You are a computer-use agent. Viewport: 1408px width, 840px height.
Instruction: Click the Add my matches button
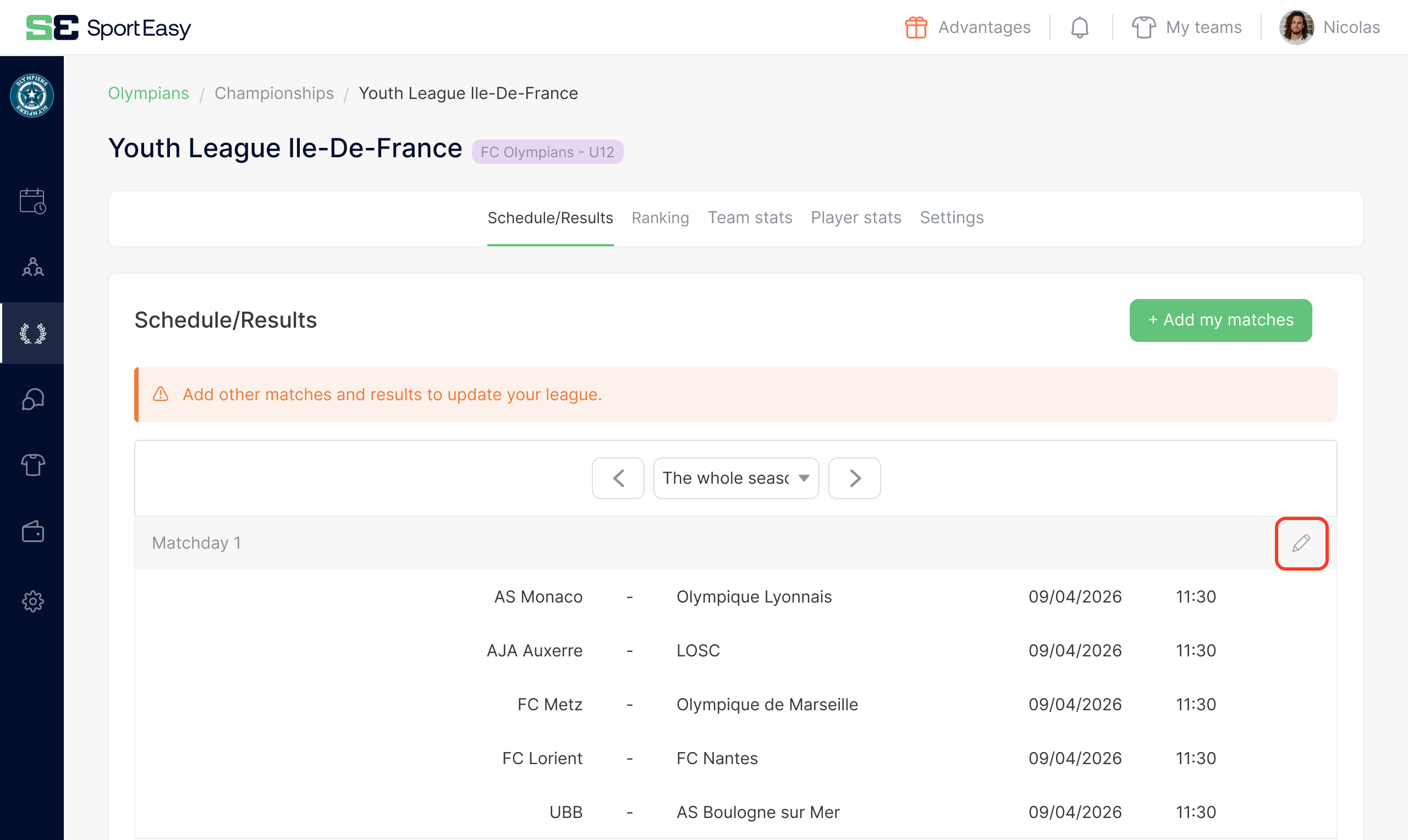[x=1220, y=320]
